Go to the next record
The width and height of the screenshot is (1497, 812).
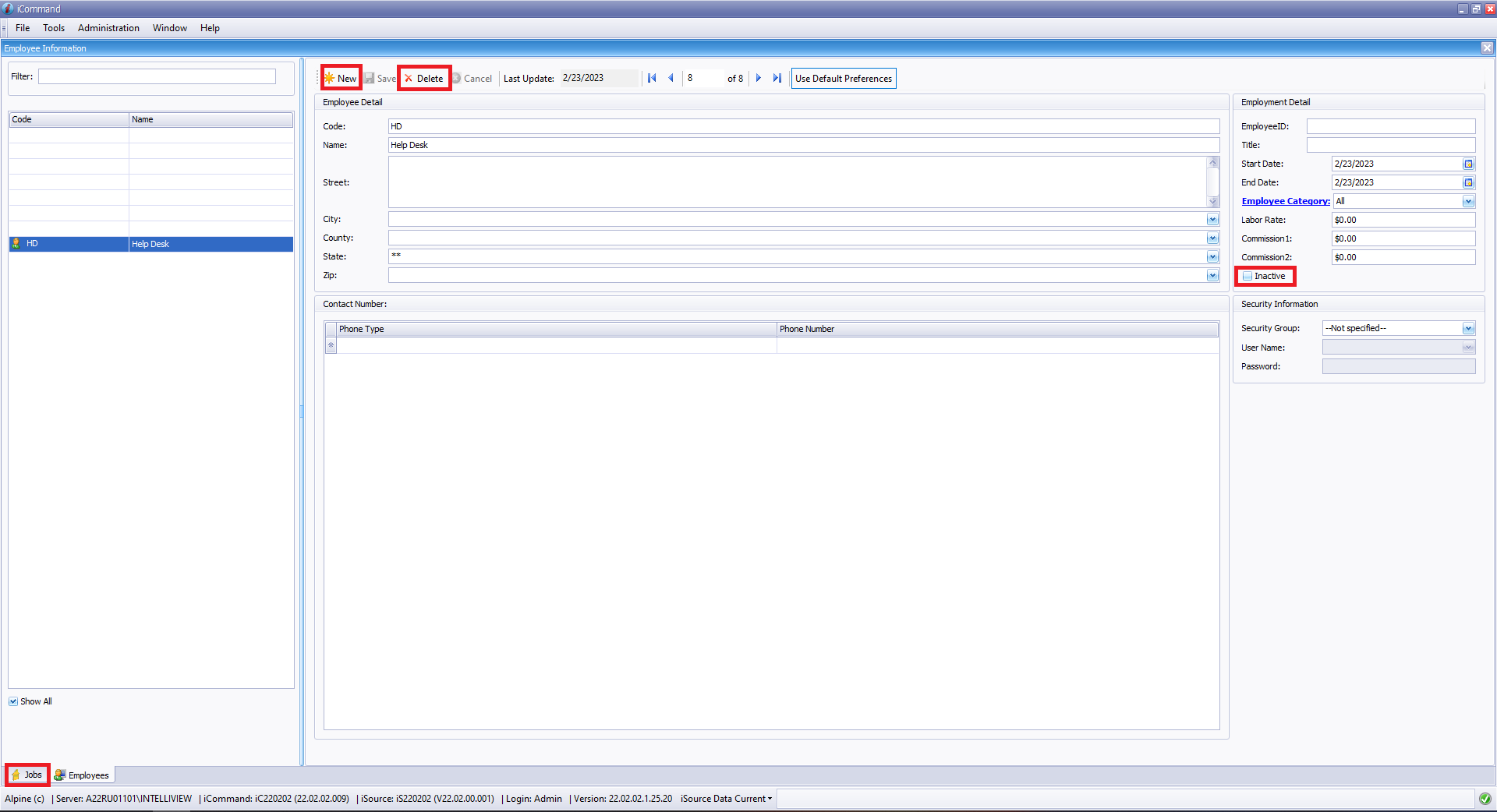(x=758, y=78)
